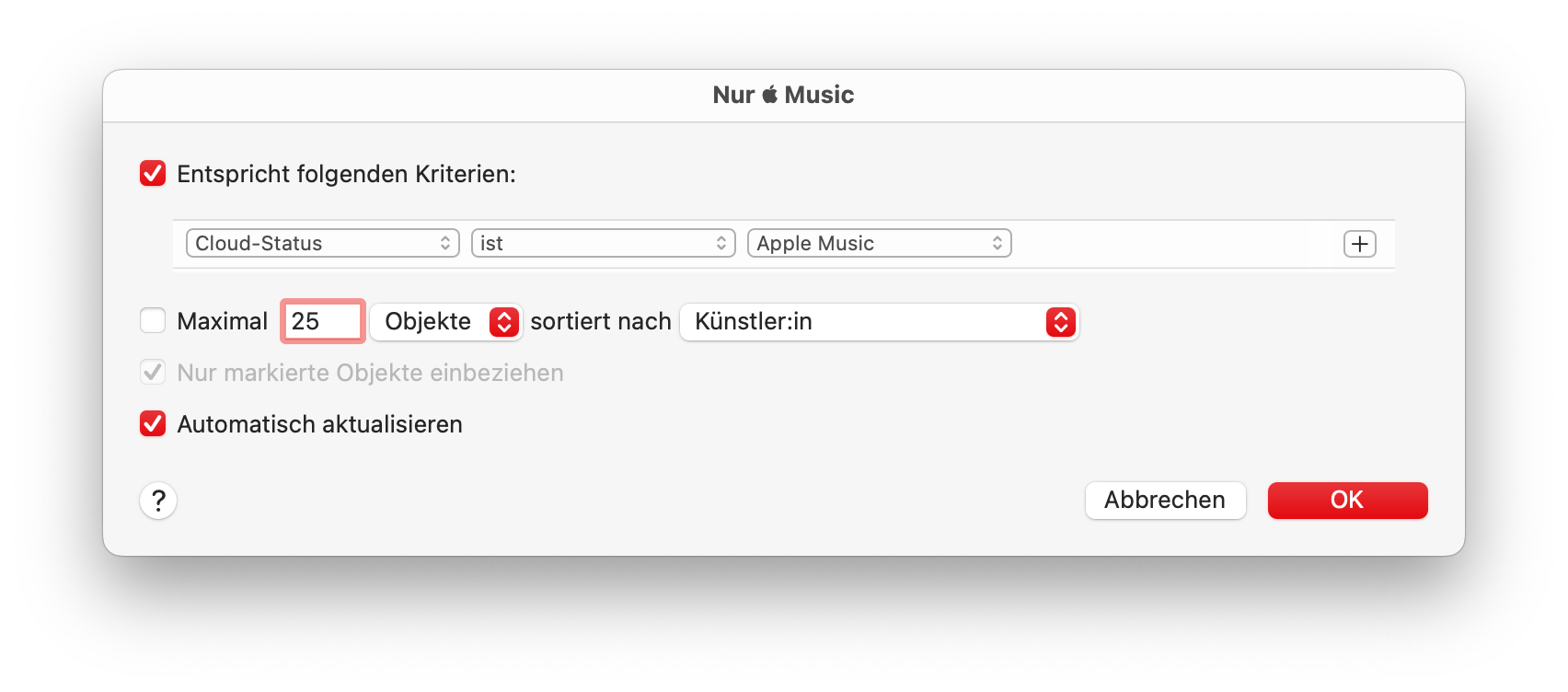Confirm the dialog with OK

pyautogui.click(x=1347, y=501)
